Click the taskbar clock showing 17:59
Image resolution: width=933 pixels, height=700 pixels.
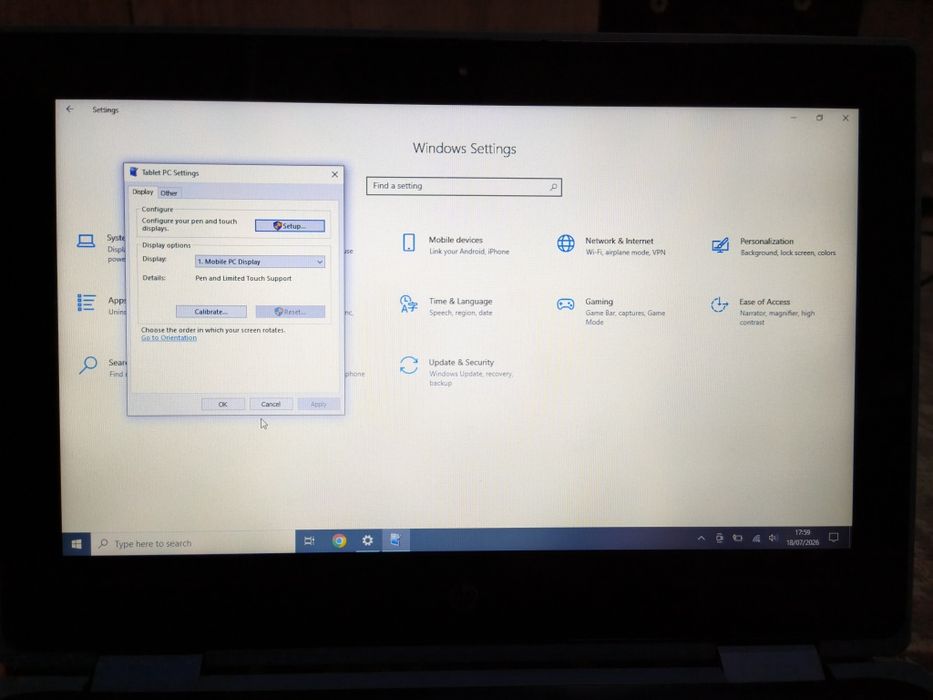pos(802,538)
